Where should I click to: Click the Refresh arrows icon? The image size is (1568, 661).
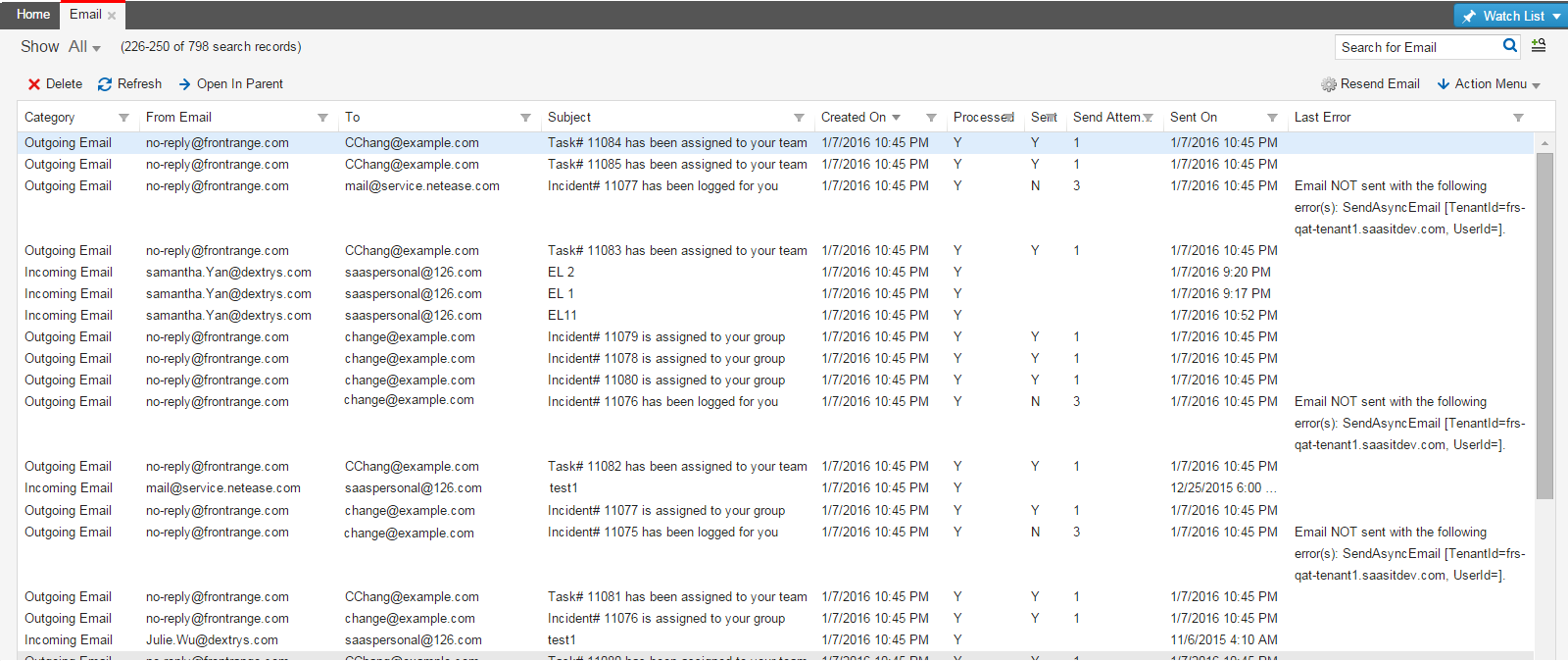point(105,84)
